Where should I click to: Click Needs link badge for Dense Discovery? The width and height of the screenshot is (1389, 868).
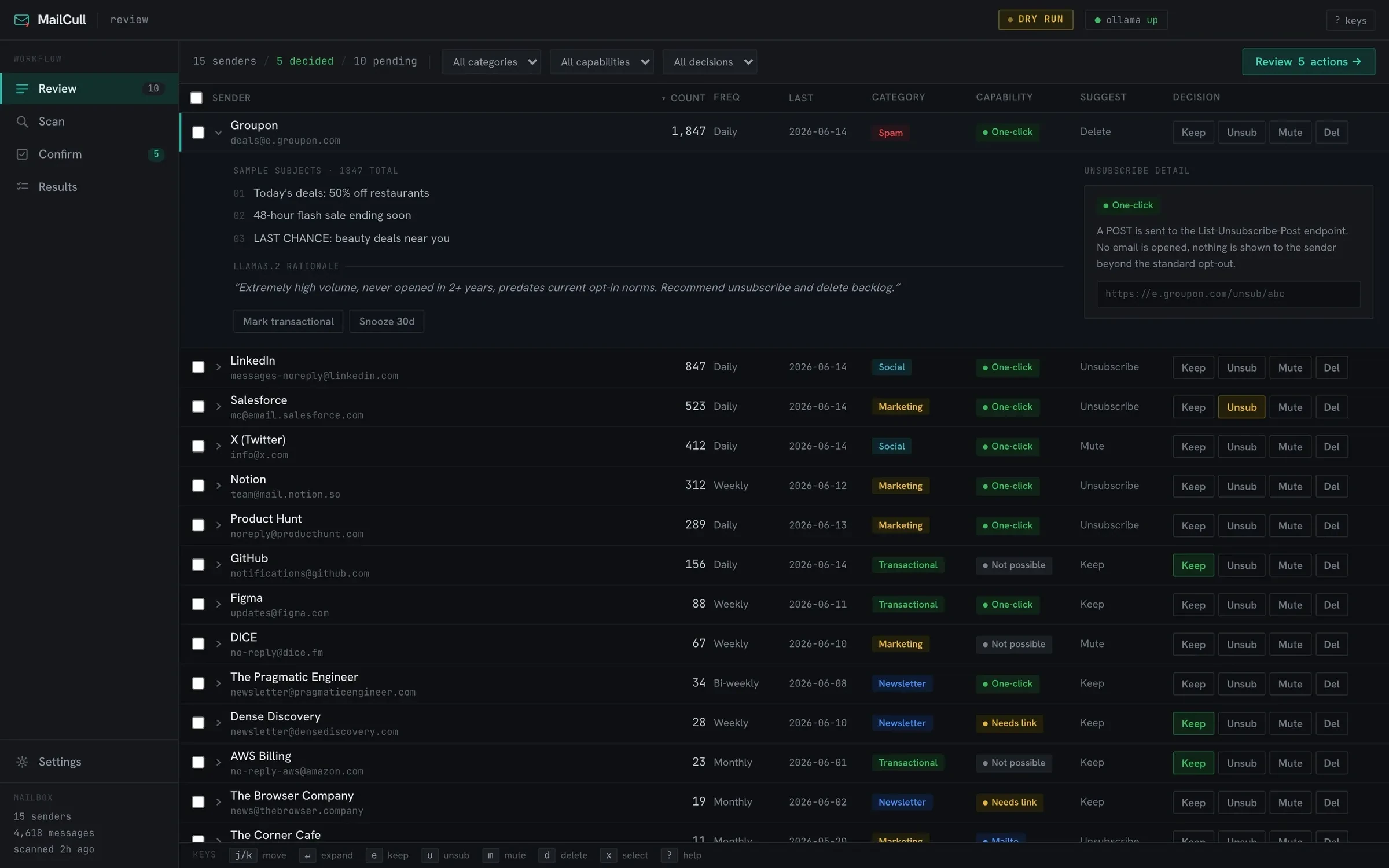[x=1009, y=723]
